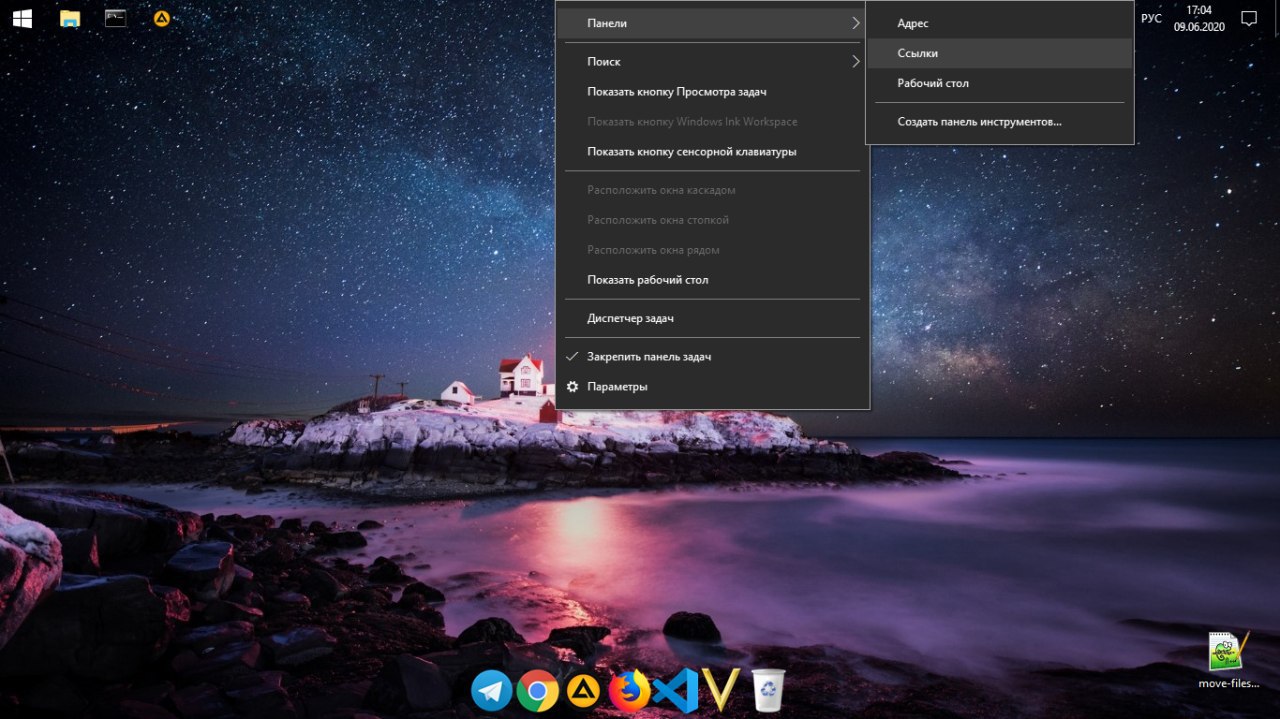Launch Google Chrome from the dock
Screen dimensions: 1280x719
[538, 690]
